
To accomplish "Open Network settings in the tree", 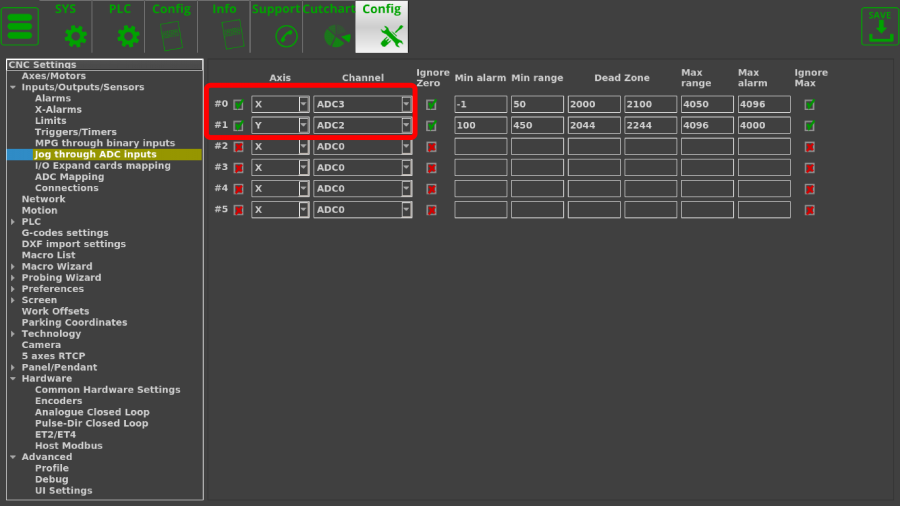I will (x=43, y=199).
